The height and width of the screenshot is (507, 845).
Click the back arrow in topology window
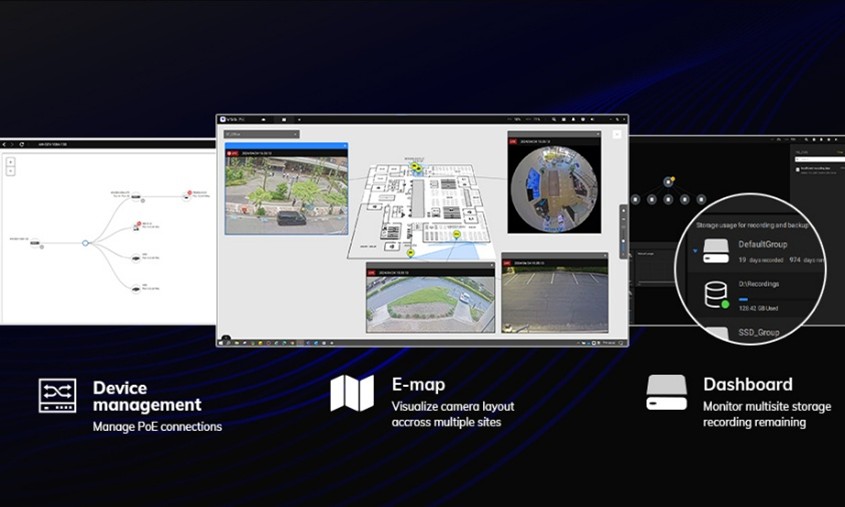point(6,145)
